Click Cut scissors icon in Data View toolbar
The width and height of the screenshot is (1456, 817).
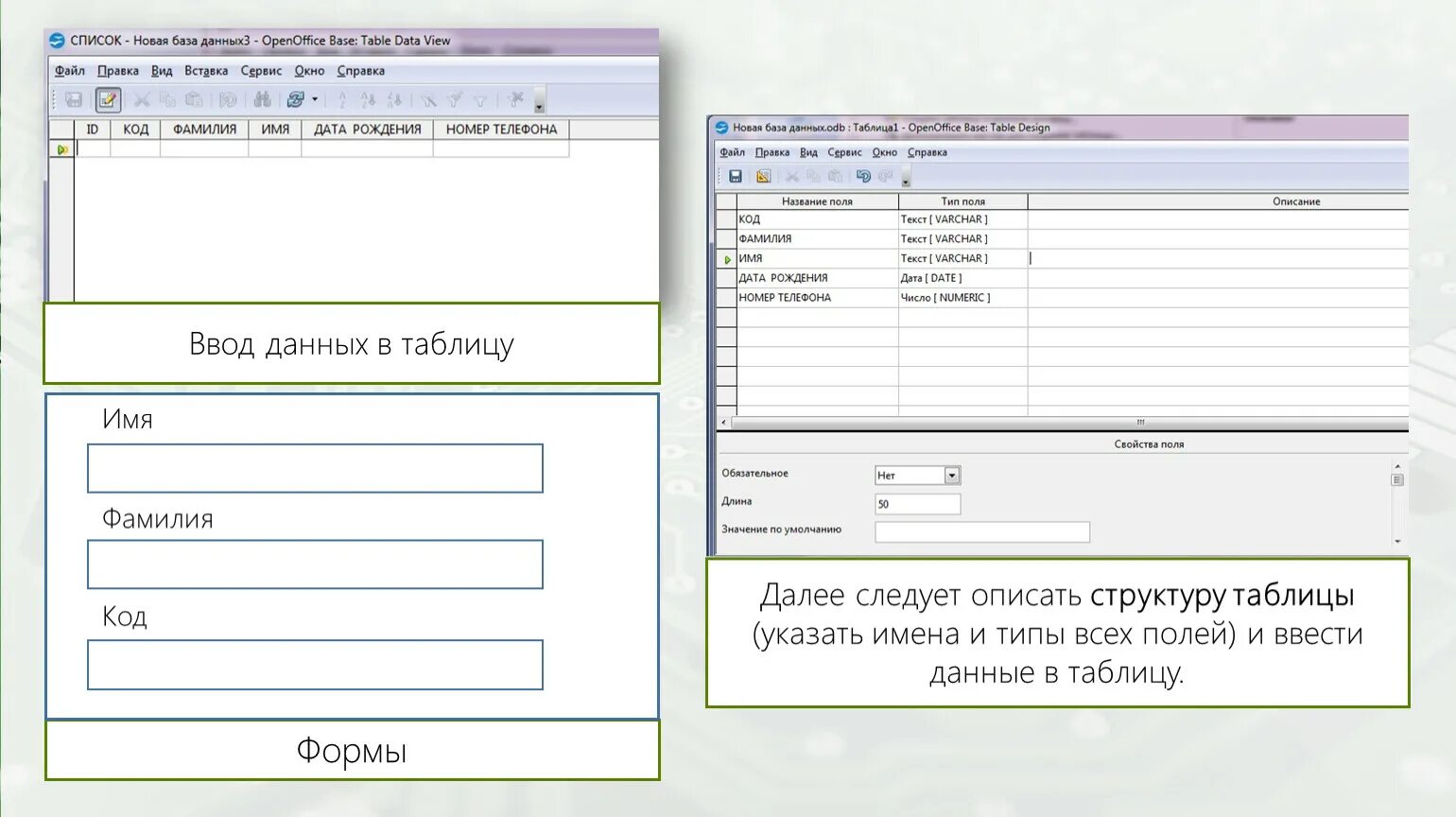coord(142,99)
